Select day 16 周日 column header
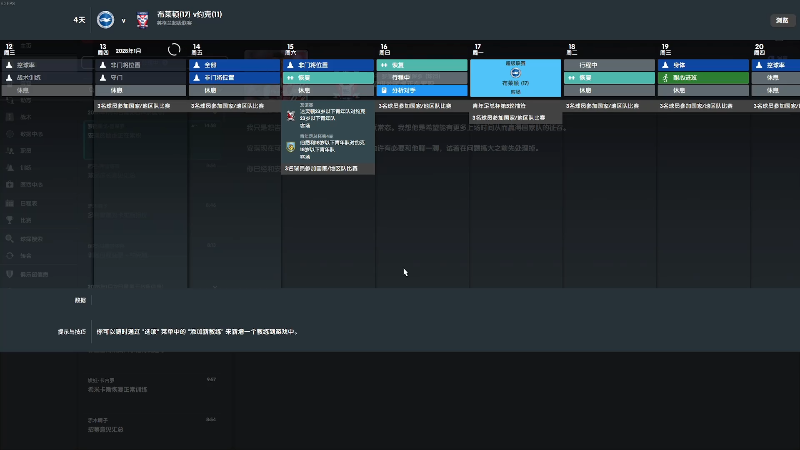800x450 pixels. click(384, 49)
